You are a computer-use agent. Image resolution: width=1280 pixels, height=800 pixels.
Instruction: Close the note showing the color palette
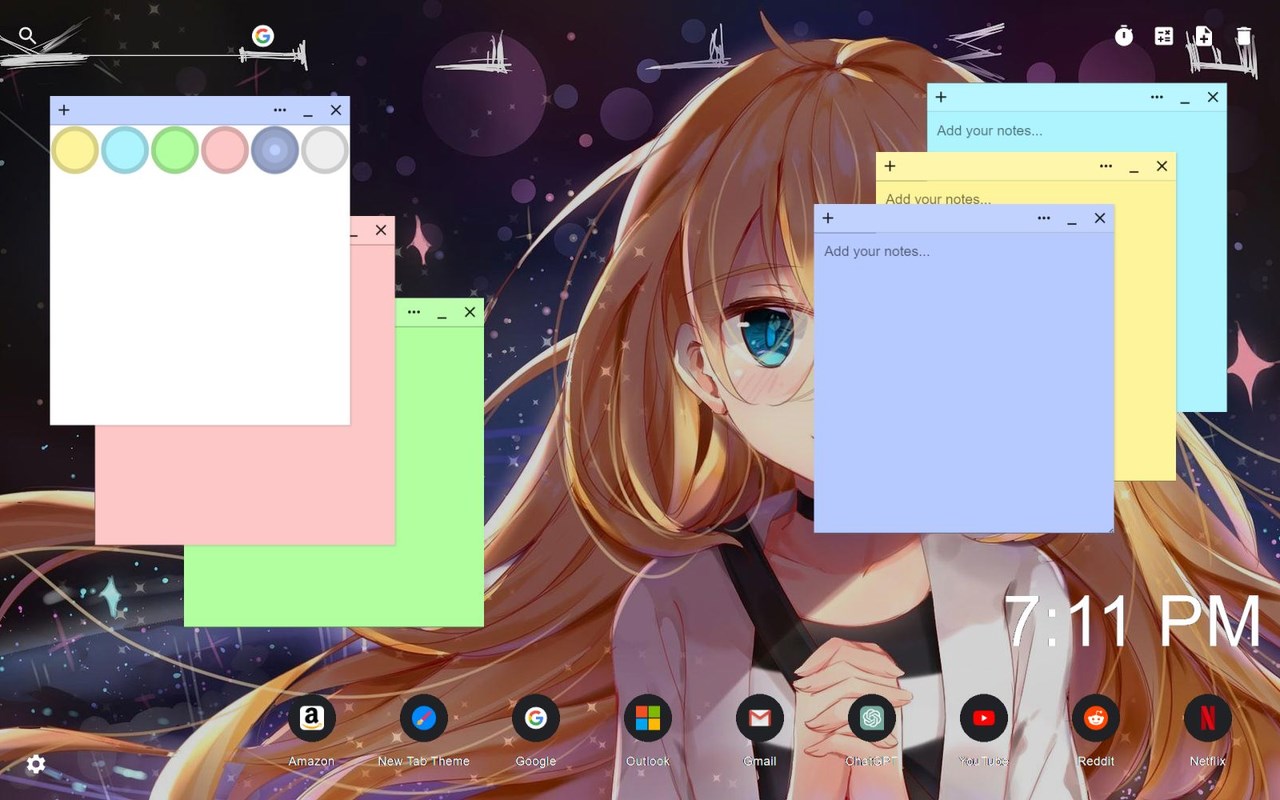pyautogui.click(x=336, y=110)
